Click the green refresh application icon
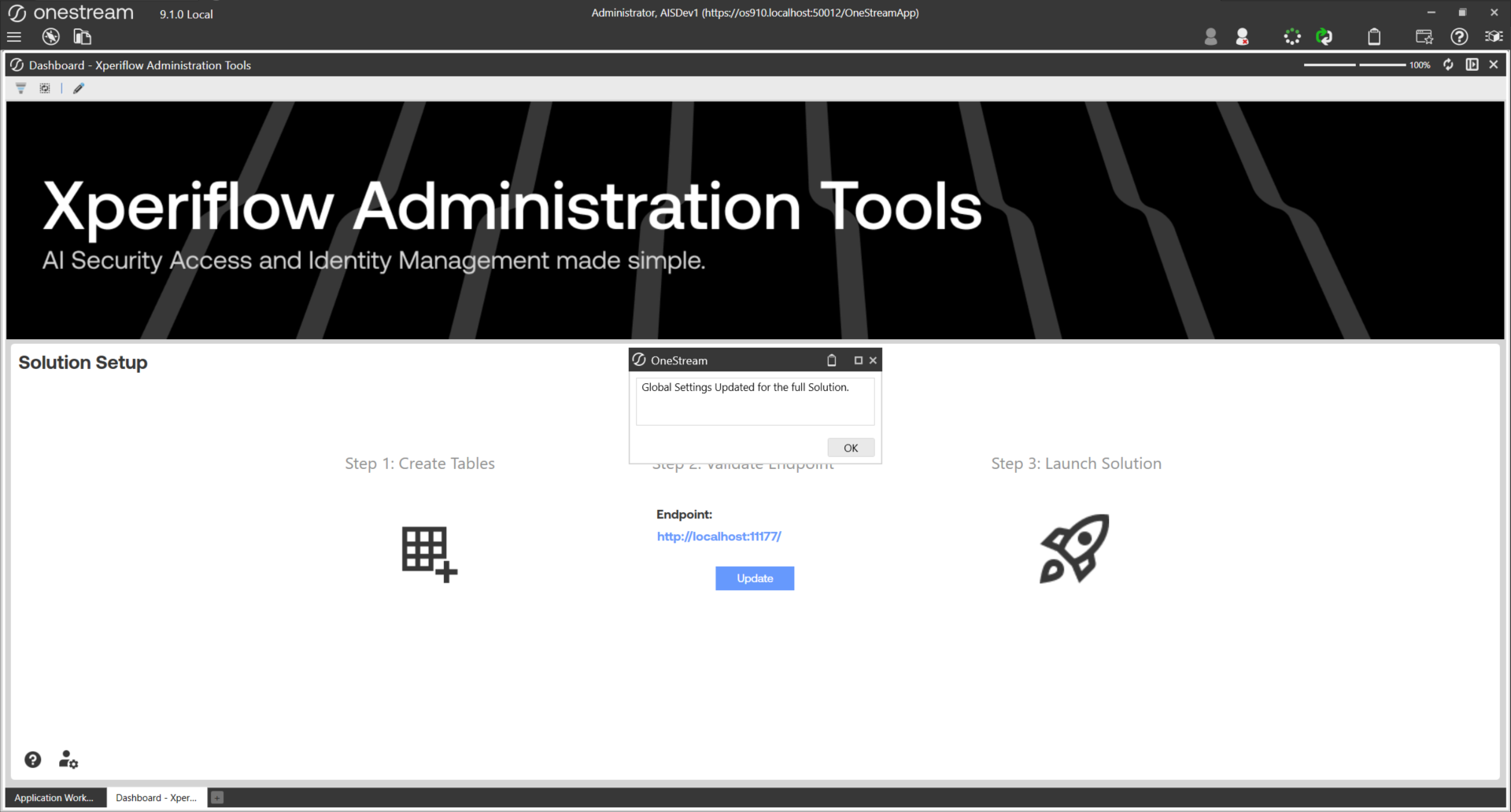Viewport: 1511px width, 812px height. (x=1324, y=37)
